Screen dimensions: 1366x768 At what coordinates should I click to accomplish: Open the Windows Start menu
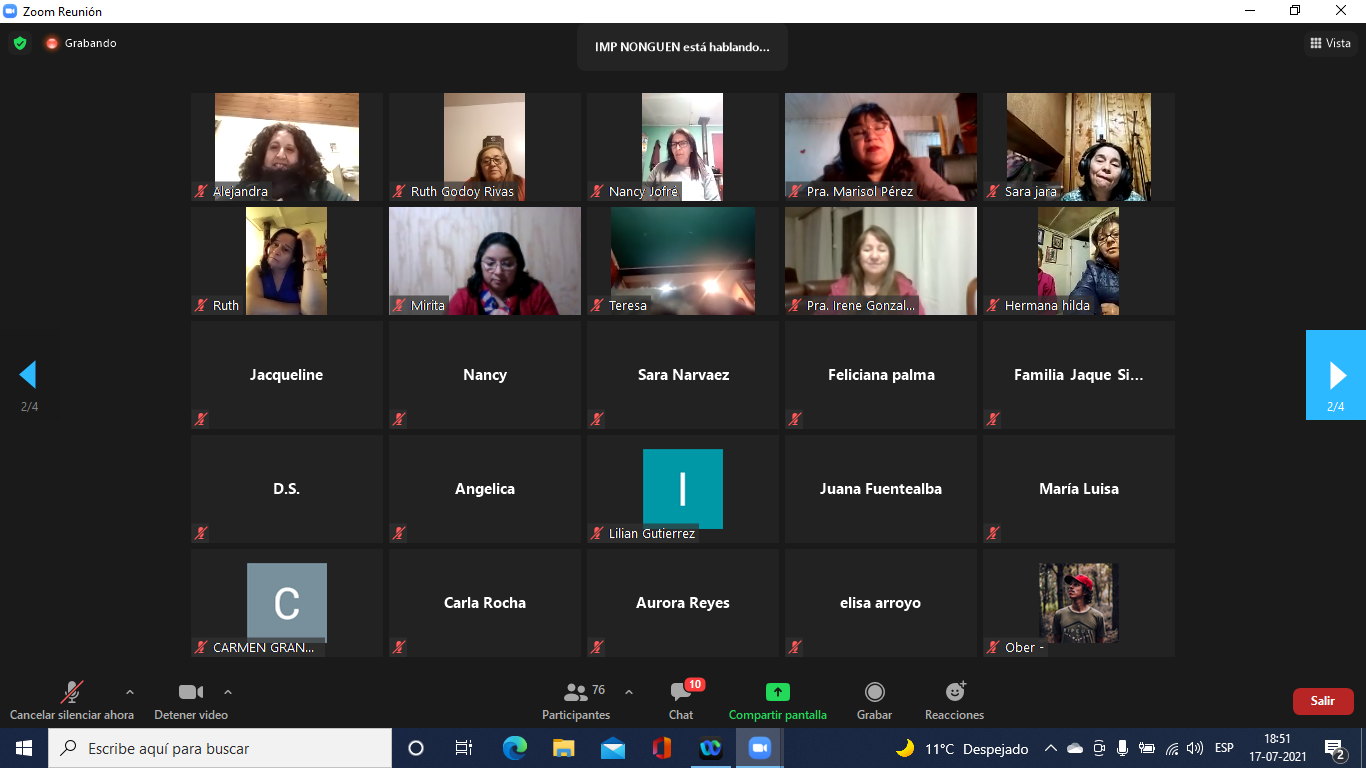pyautogui.click(x=24, y=748)
